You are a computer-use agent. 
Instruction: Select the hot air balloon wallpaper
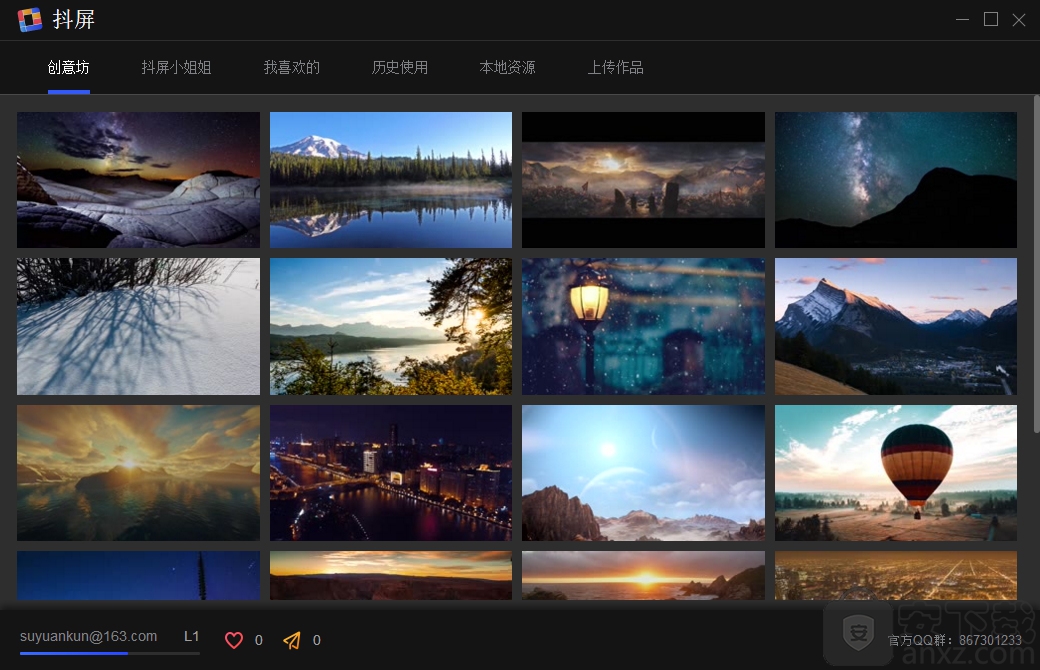point(895,473)
